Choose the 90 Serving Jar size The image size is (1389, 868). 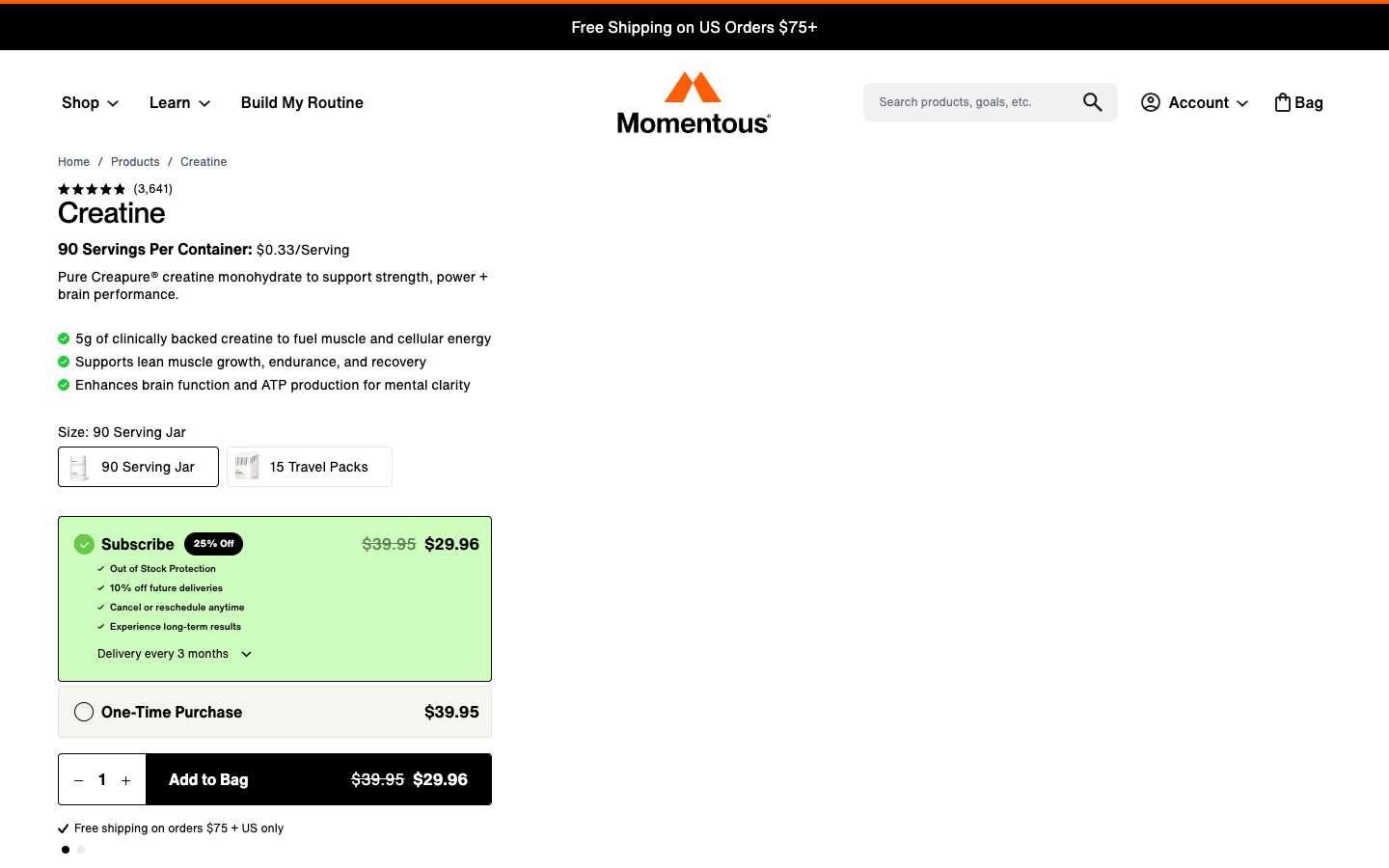(x=138, y=467)
